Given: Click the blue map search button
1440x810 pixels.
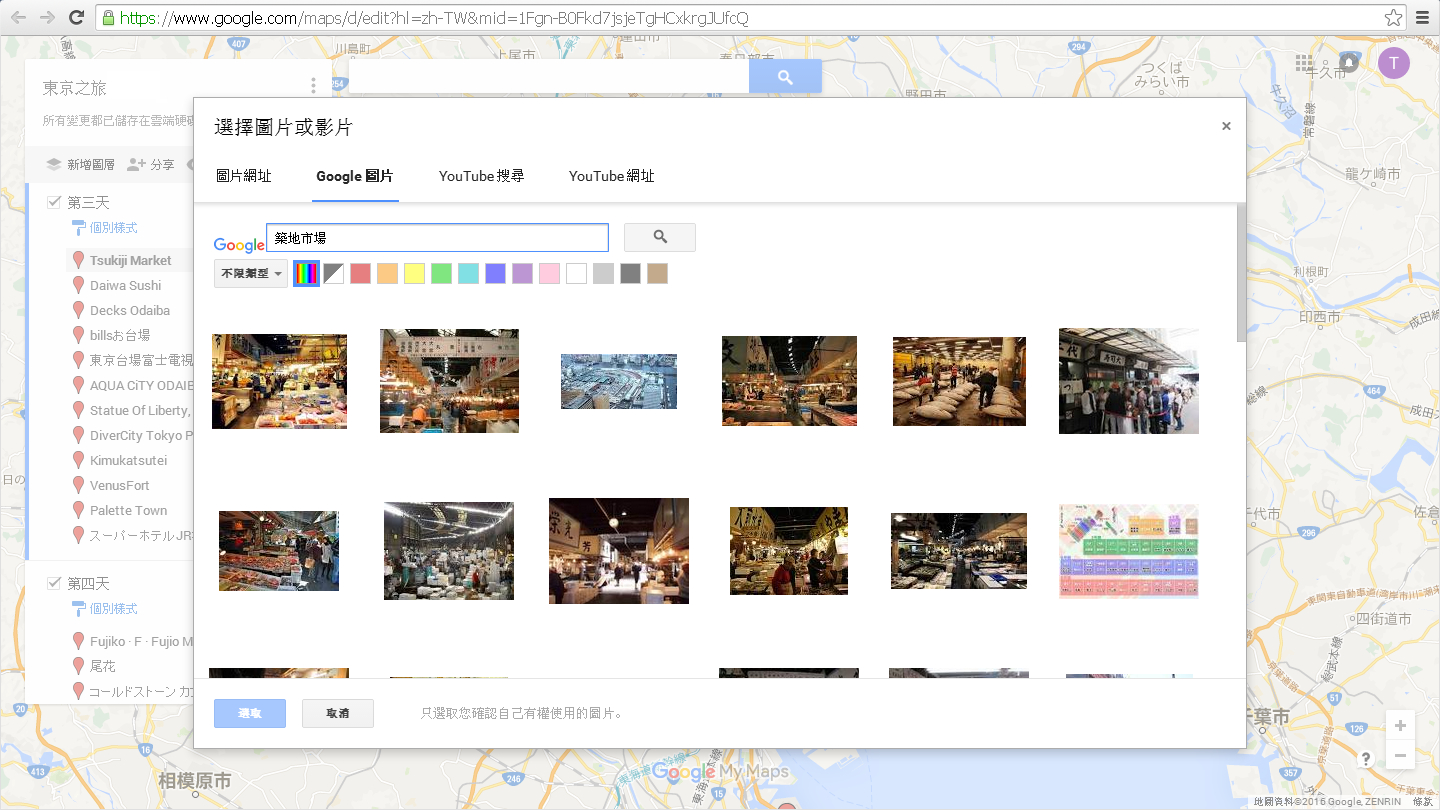Looking at the screenshot, I should point(785,76).
